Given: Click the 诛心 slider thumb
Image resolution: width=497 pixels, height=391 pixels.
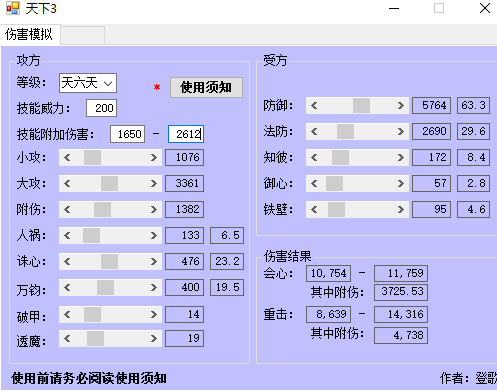Looking at the screenshot, I should 109,261.
